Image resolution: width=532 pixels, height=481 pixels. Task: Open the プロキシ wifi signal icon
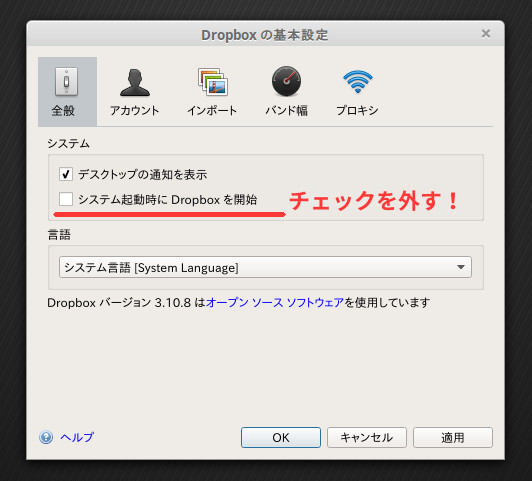(x=358, y=81)
